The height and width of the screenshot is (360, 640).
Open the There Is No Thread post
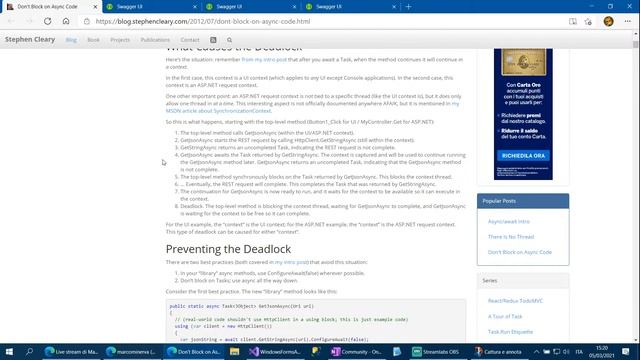coord(511,237)
